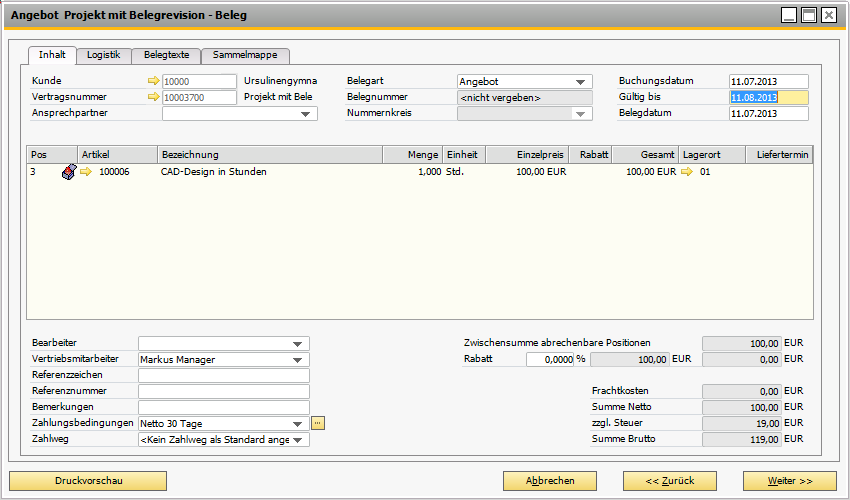Expand the Vertriebsmitarbeiter dropdown
The width and height of the screenshot is (850, 500).
(x=297, y=360)
